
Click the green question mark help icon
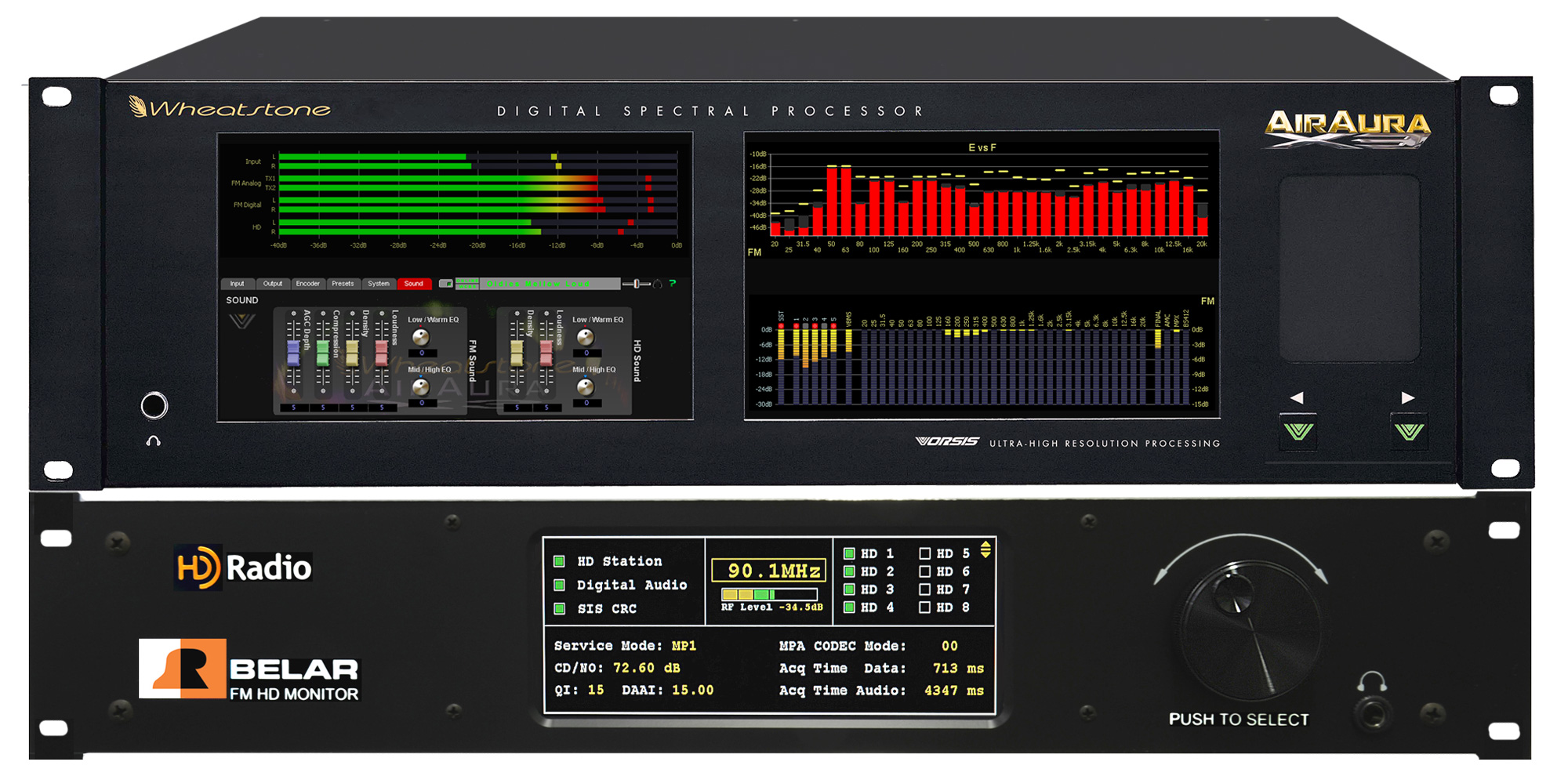point(673,283)
